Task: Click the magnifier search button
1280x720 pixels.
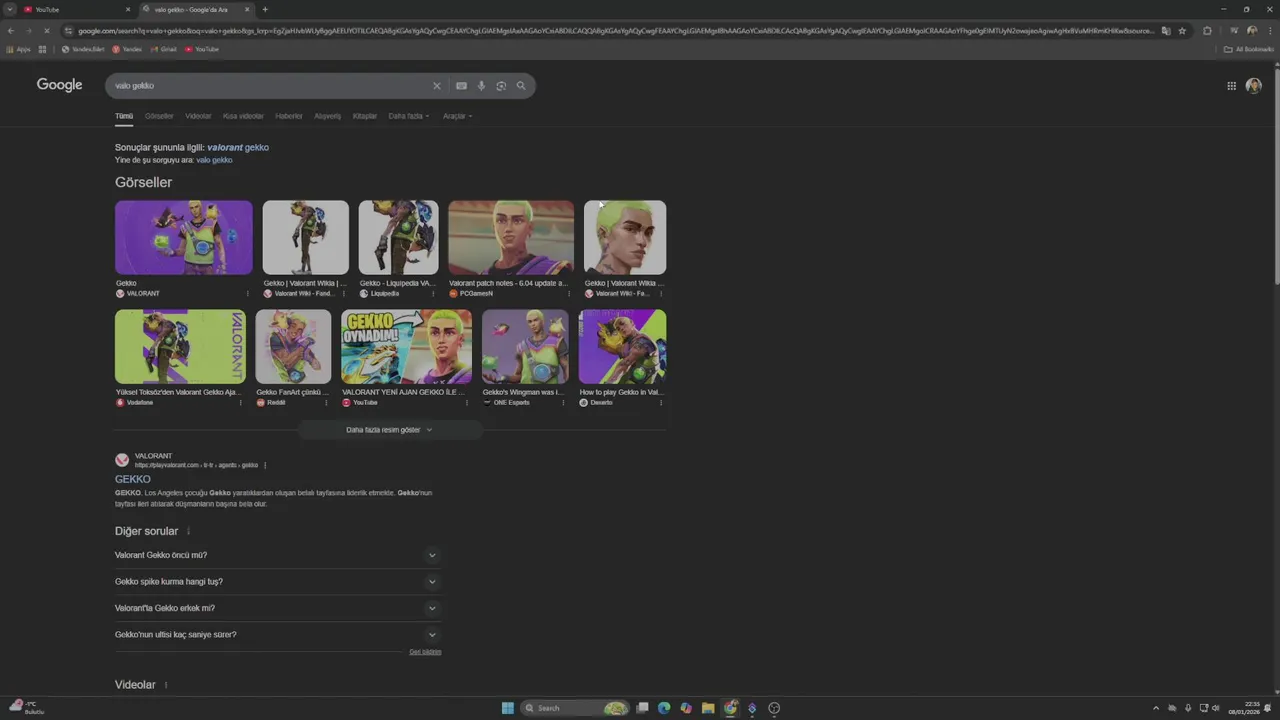Action: pos(521,86)
